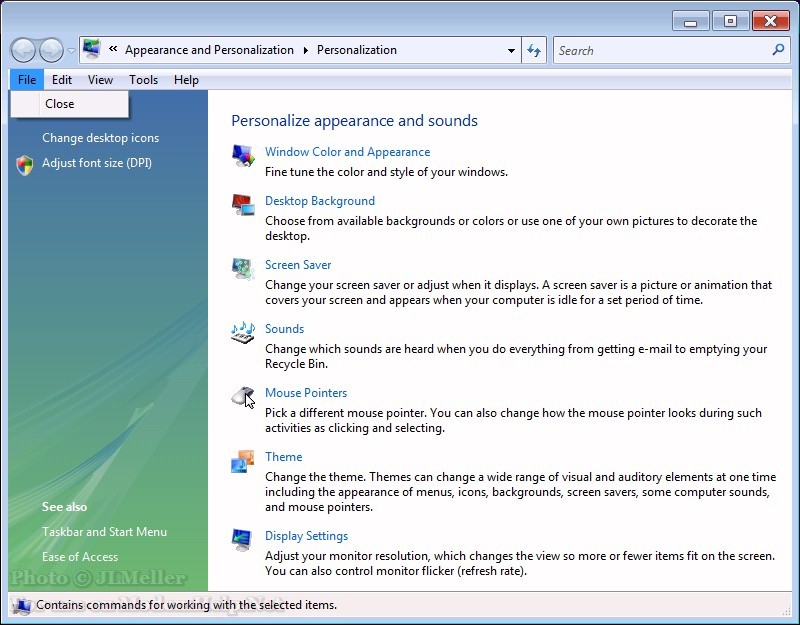Click description 'Change the theme. Themes can change'
Viewport: 800px width, 625px height.
coord(520,492)
